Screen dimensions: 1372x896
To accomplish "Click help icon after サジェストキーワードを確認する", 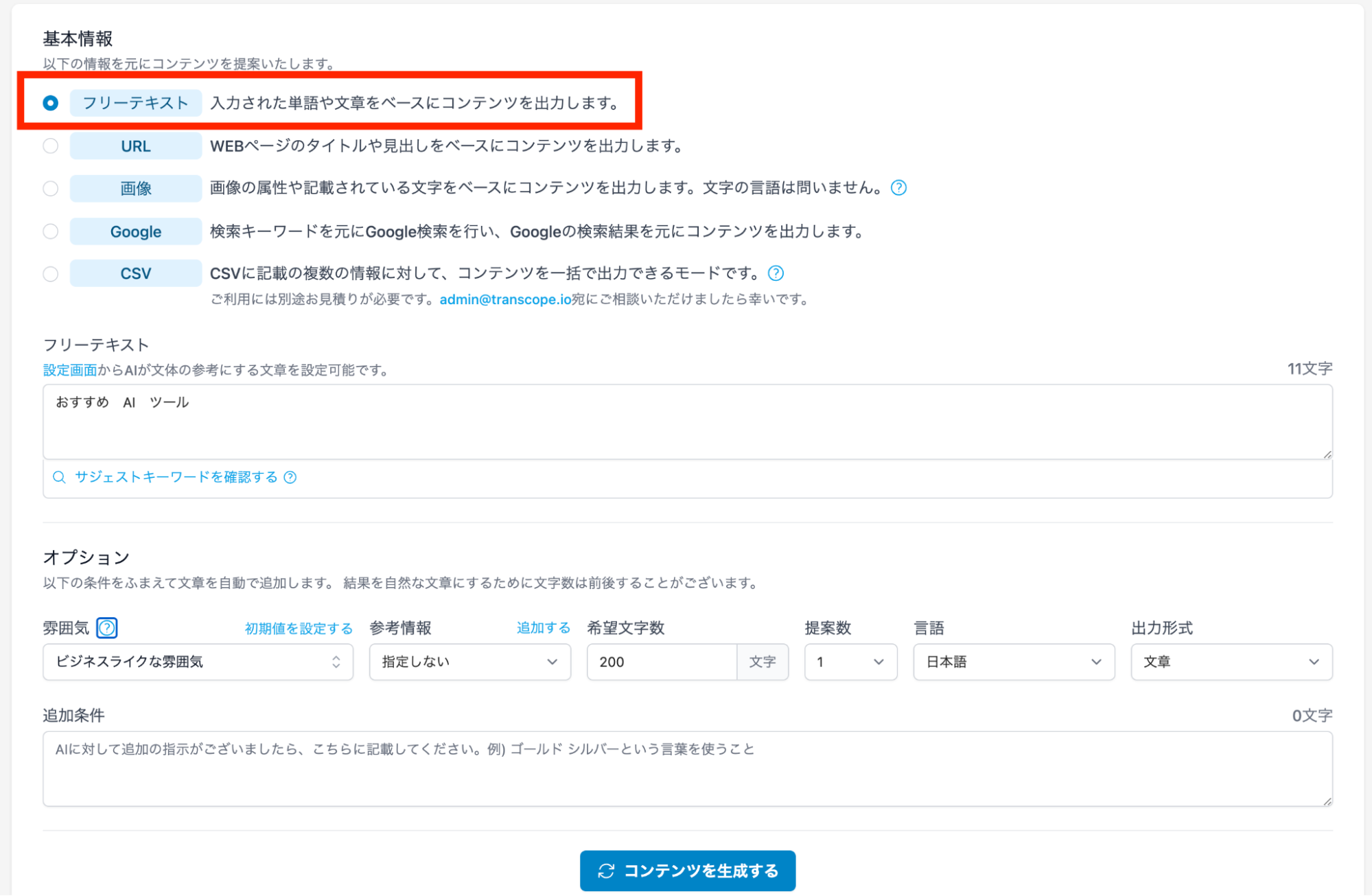I will pyautogui.click(x=290, y=477).
